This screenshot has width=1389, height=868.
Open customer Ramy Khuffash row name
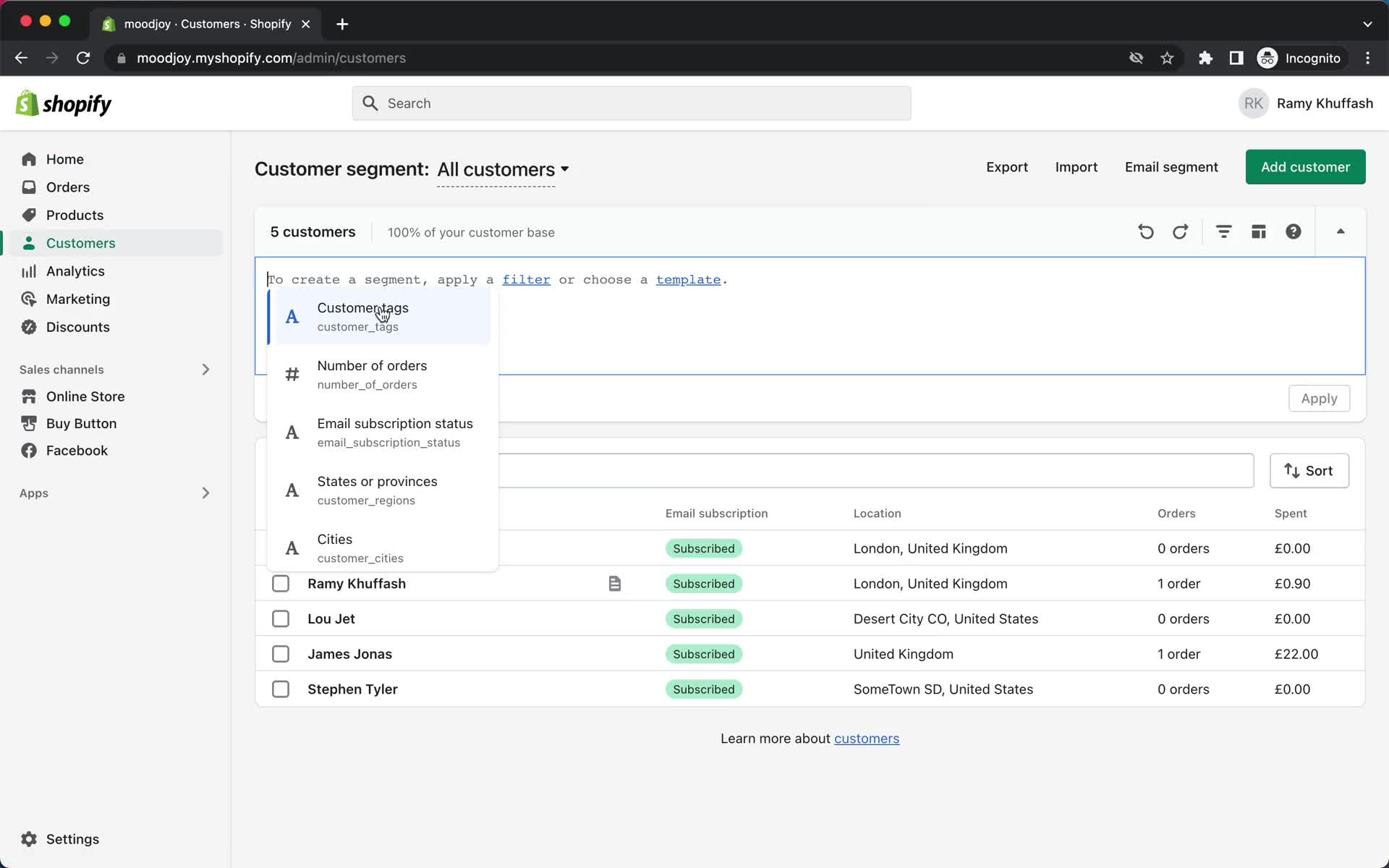pyautogui.click(x=356, y=584)
